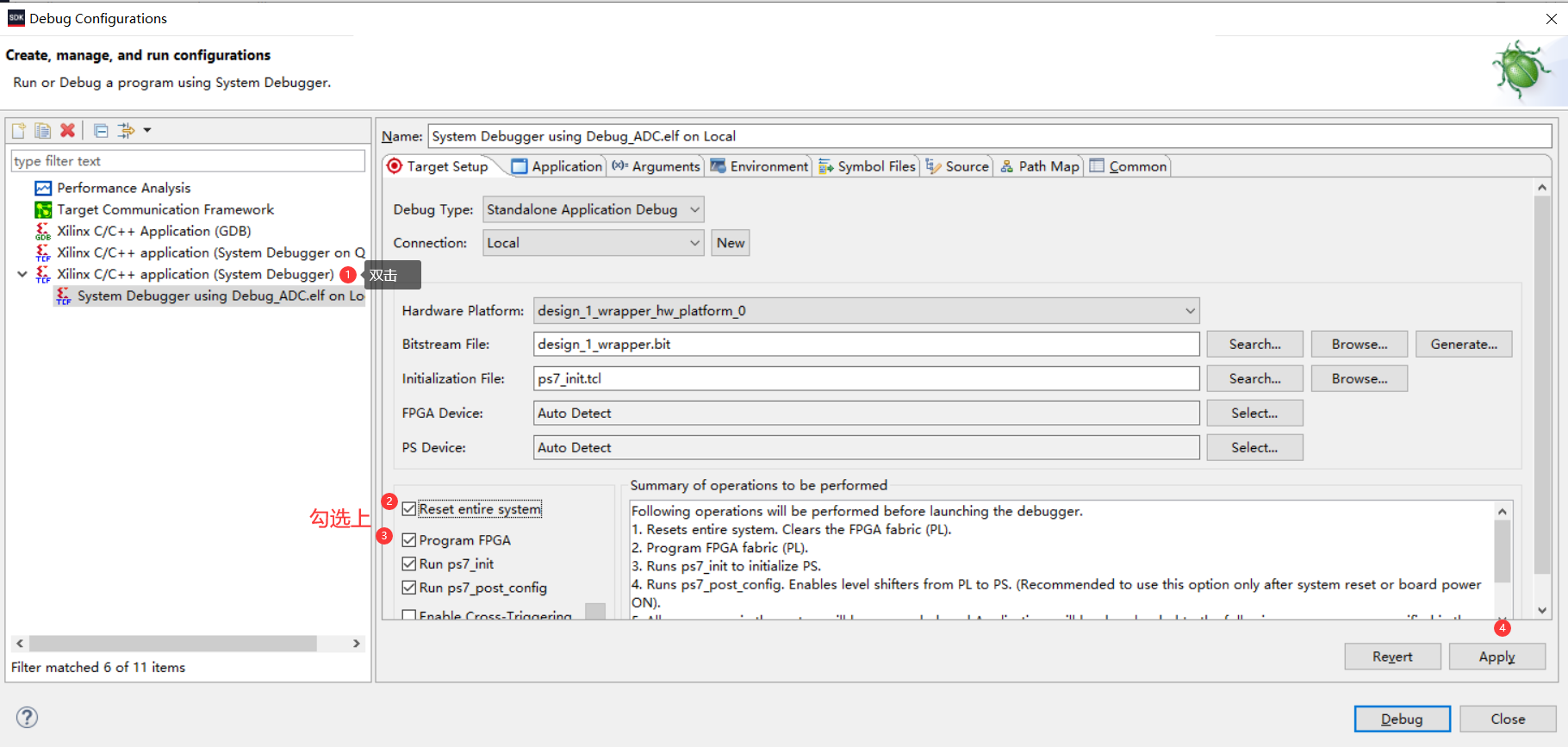
Task: Toggle the Reset entire system checkbox
Action: pos(409,509)
